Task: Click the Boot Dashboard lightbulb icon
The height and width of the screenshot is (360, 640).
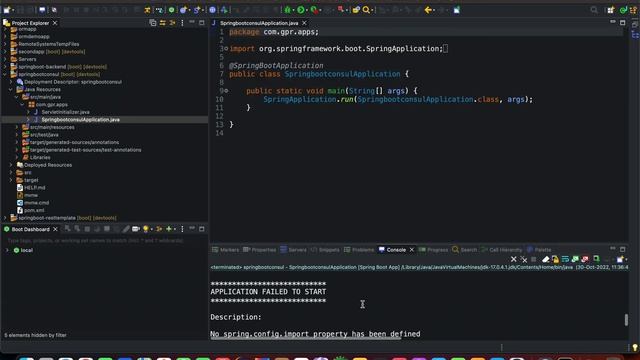Action: point(146,229)
